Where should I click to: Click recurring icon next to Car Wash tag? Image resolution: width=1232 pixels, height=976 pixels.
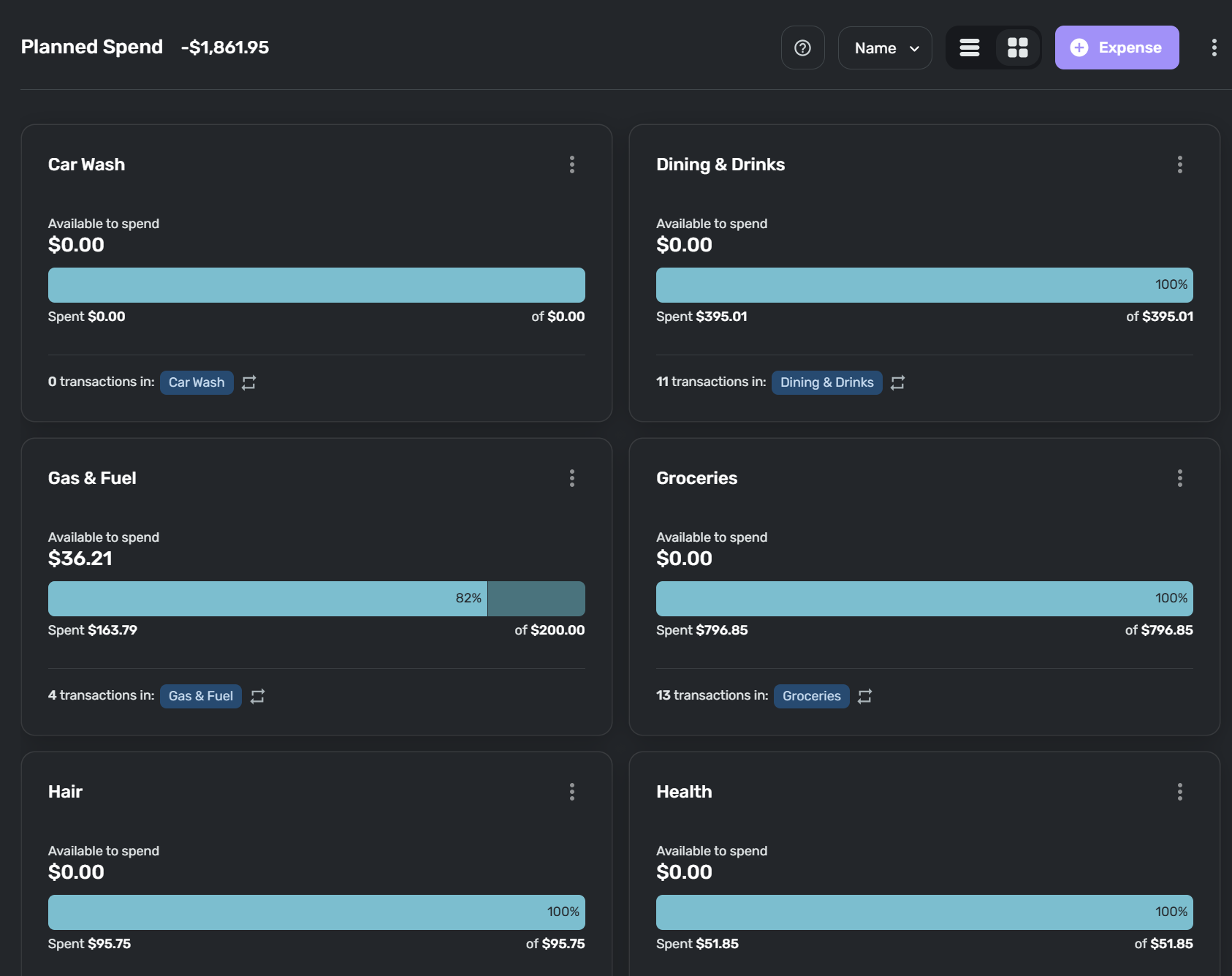[248, 382]
